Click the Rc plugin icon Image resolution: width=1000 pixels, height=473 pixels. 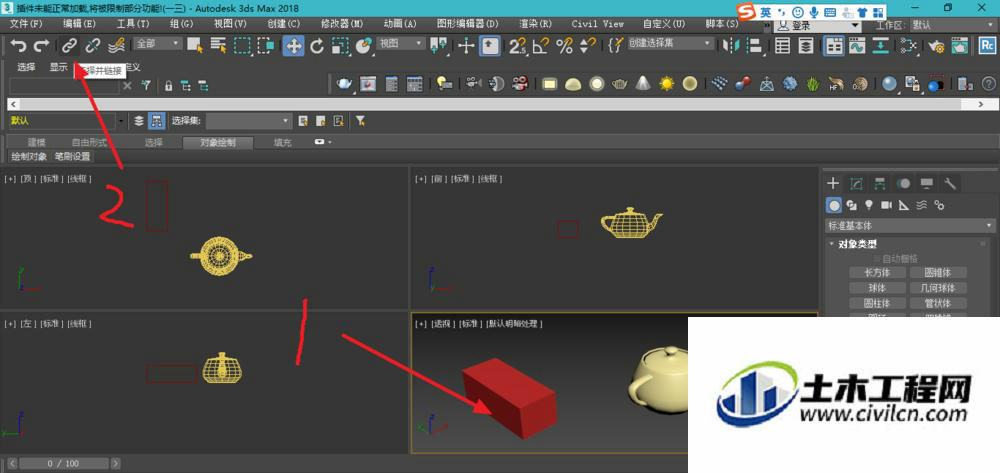pos(988,45)
